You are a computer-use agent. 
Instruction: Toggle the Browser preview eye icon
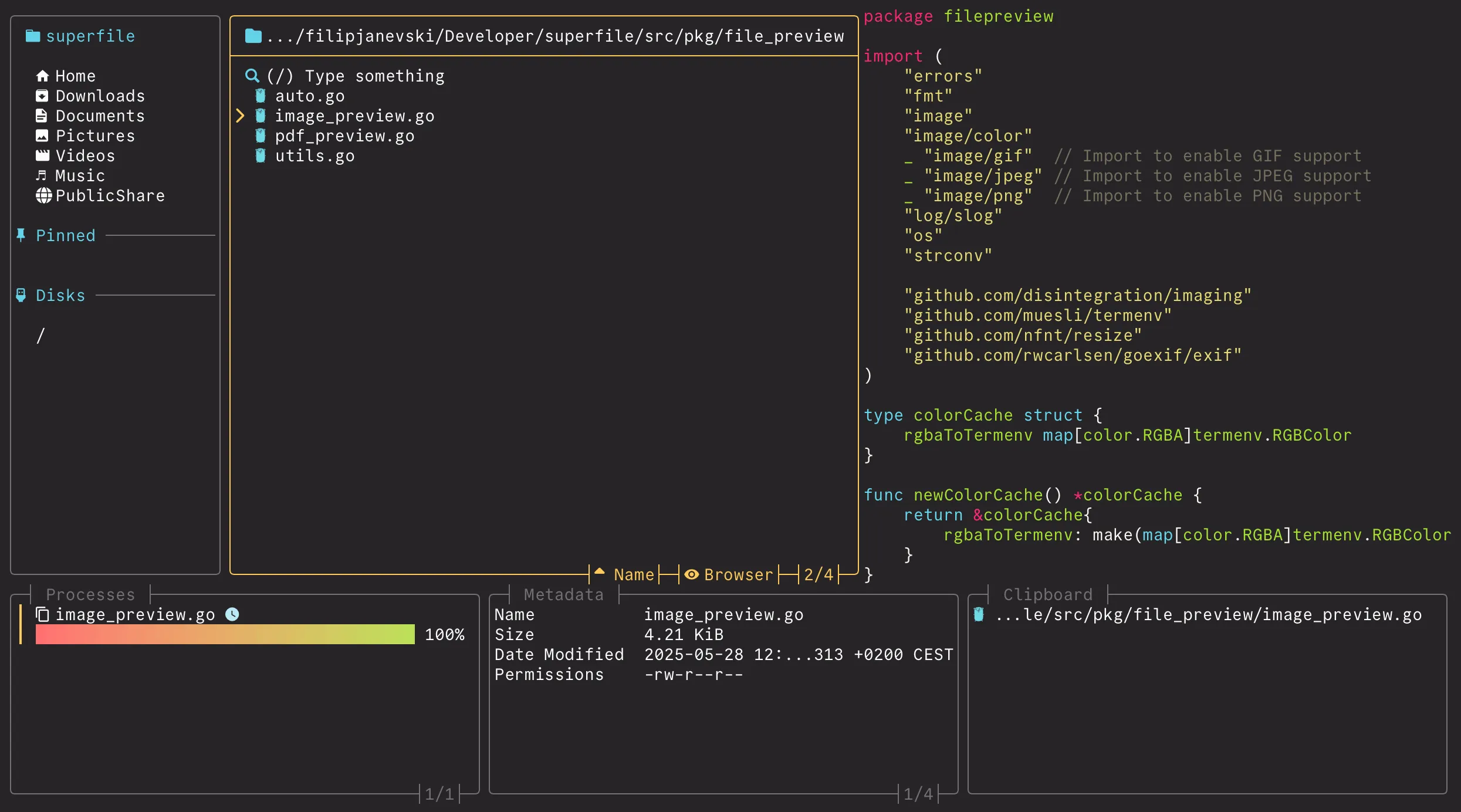691,574
